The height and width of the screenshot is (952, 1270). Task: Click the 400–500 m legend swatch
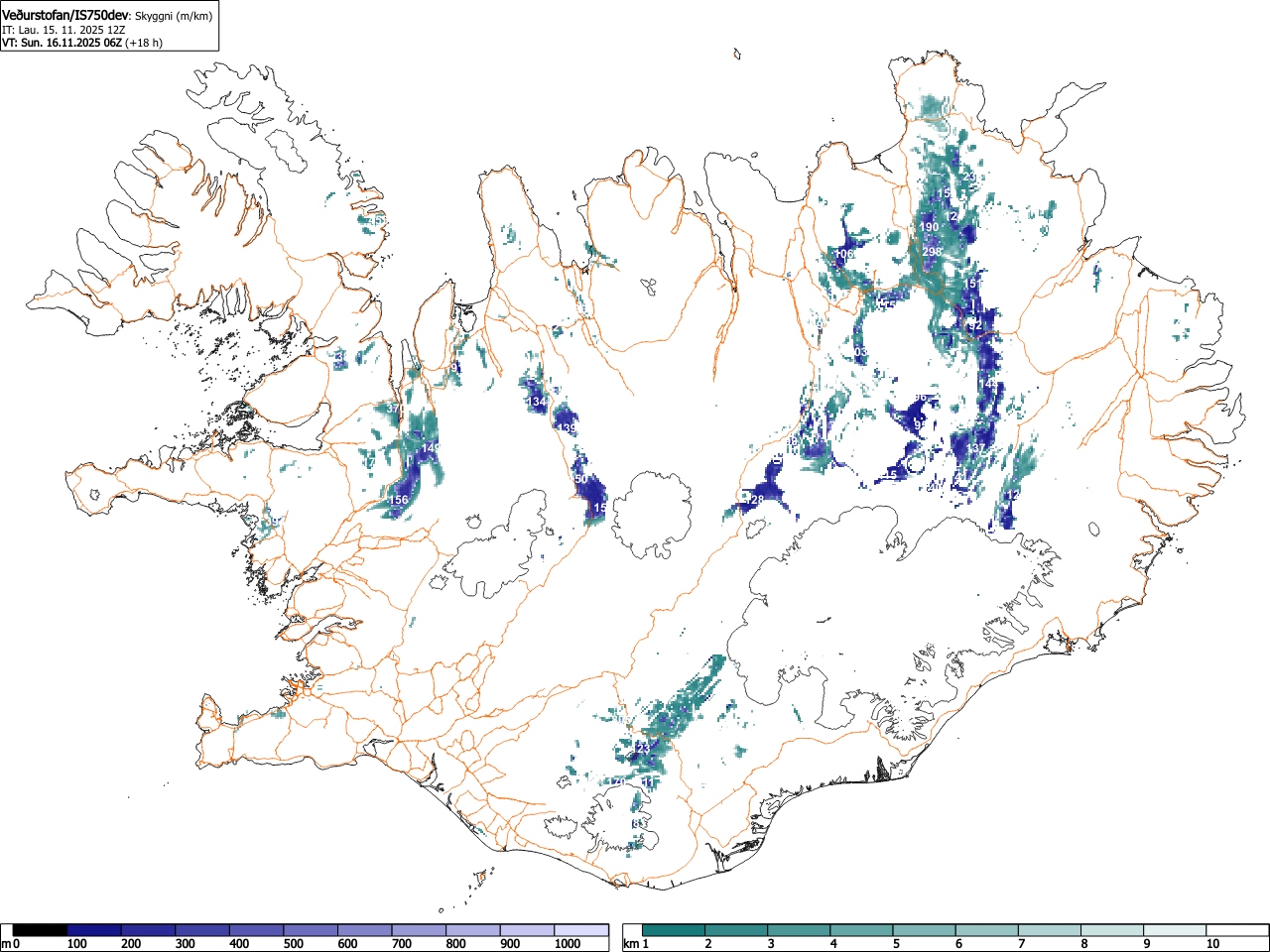pyautogui.click(x=256, y=930)
